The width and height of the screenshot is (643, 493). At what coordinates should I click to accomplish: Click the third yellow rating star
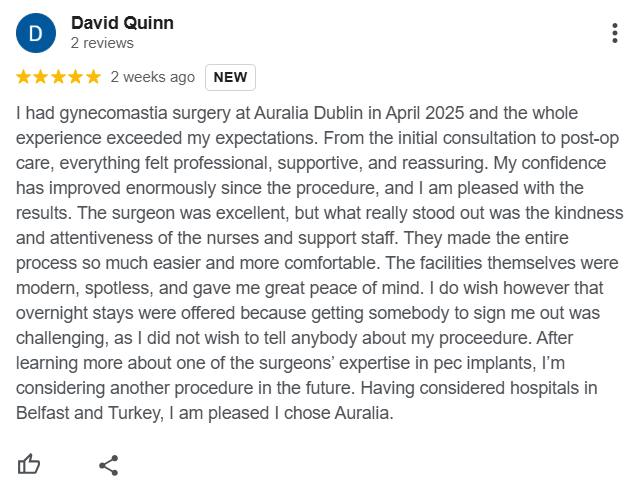pos(59,77)
